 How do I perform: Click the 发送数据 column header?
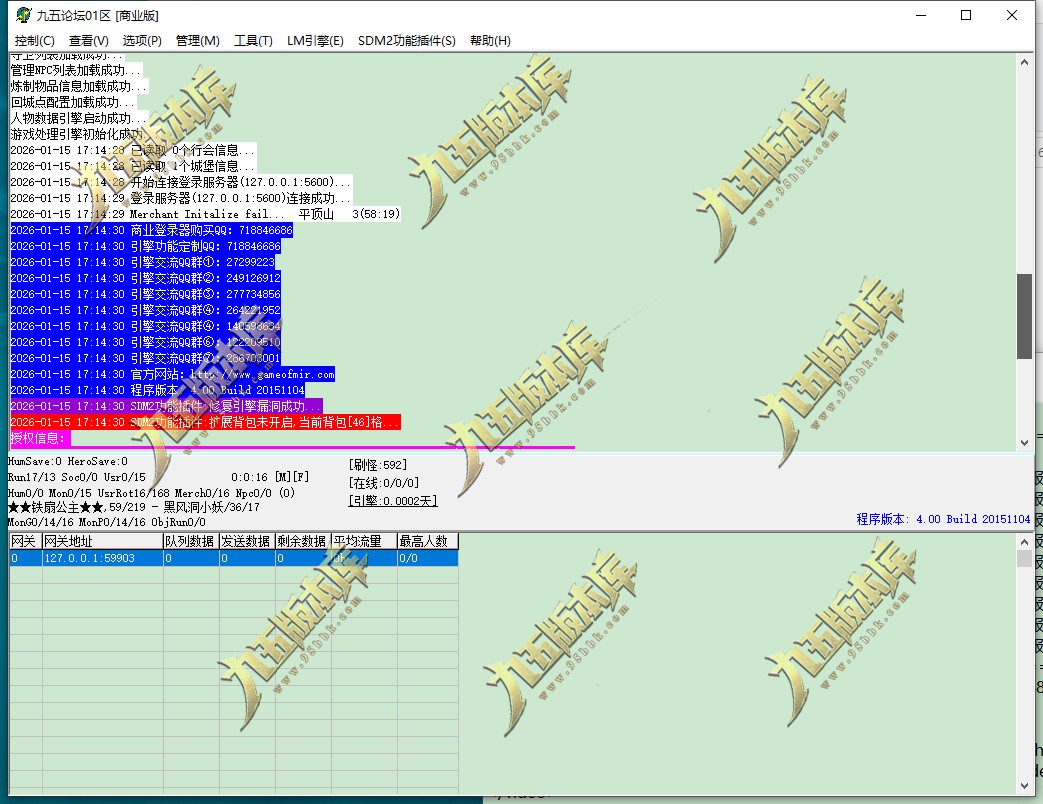(x=247, y=541)
